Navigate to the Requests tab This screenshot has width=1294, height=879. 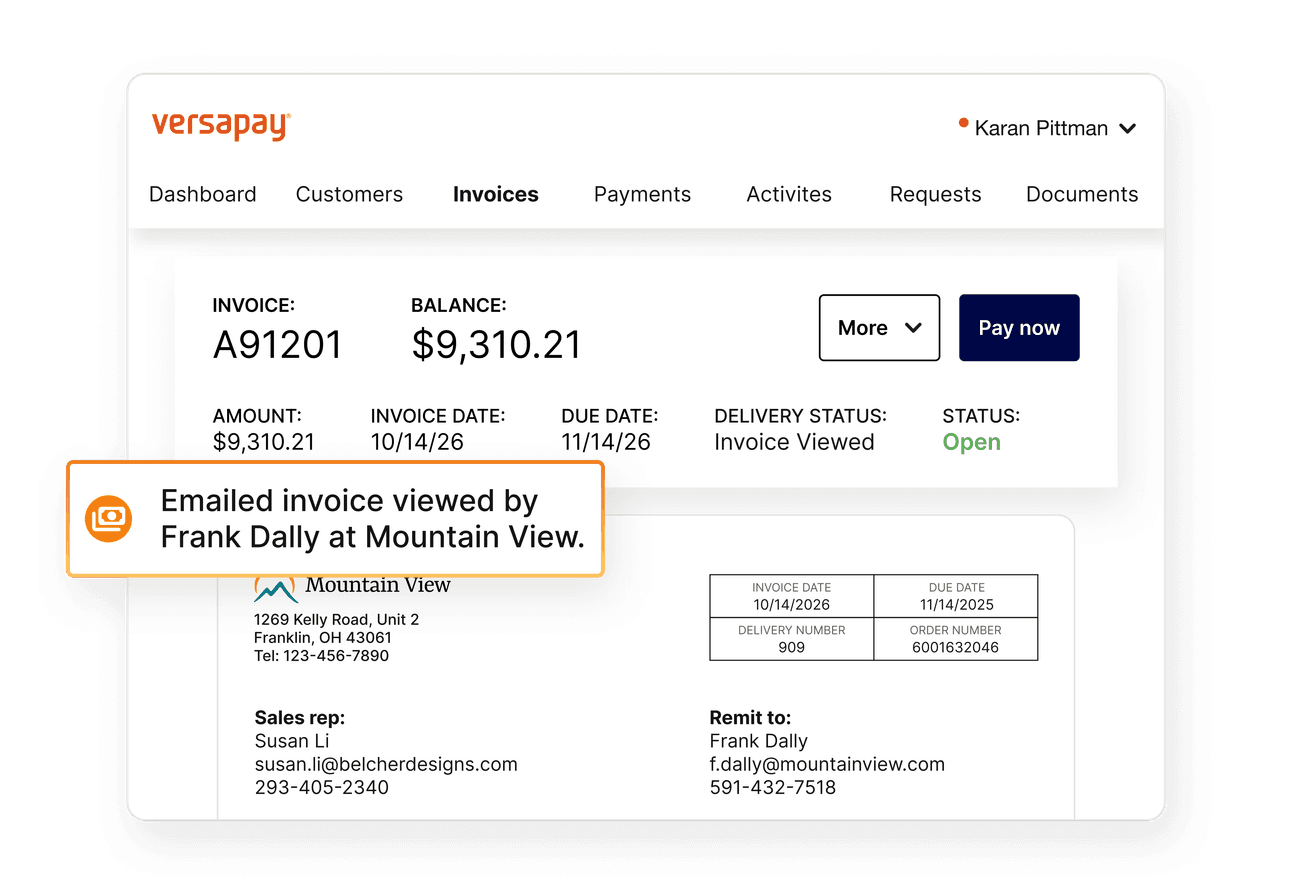(935, 194)
